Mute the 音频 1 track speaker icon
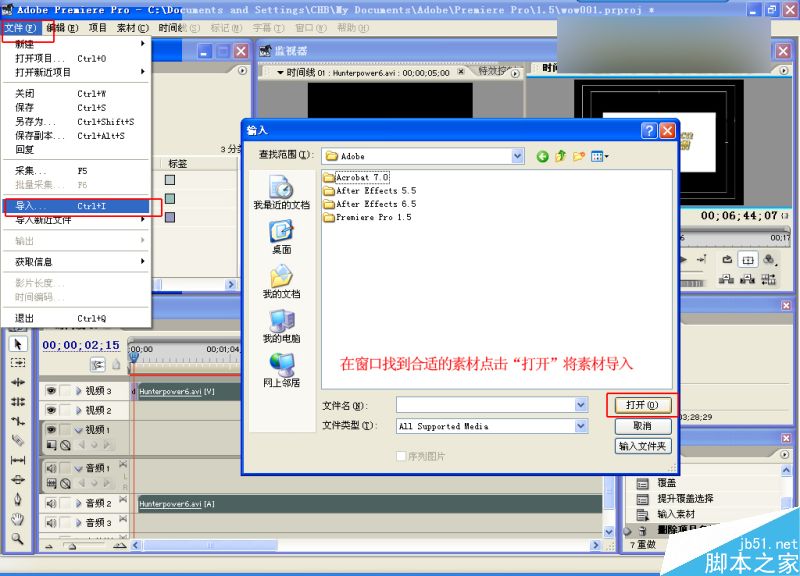The image size is (800, 576). (x=51, y=468)
